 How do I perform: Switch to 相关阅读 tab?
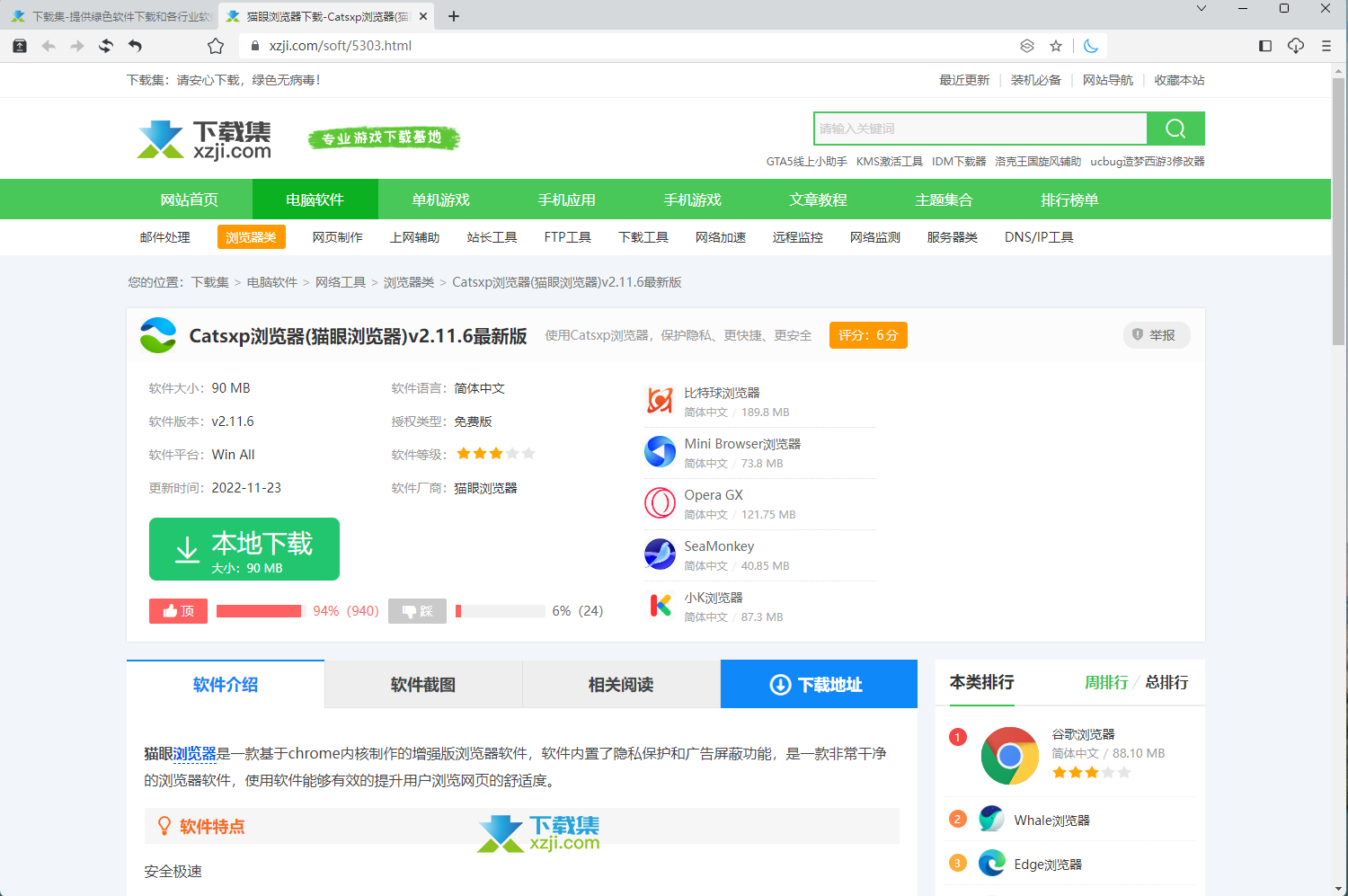point(621,685)
